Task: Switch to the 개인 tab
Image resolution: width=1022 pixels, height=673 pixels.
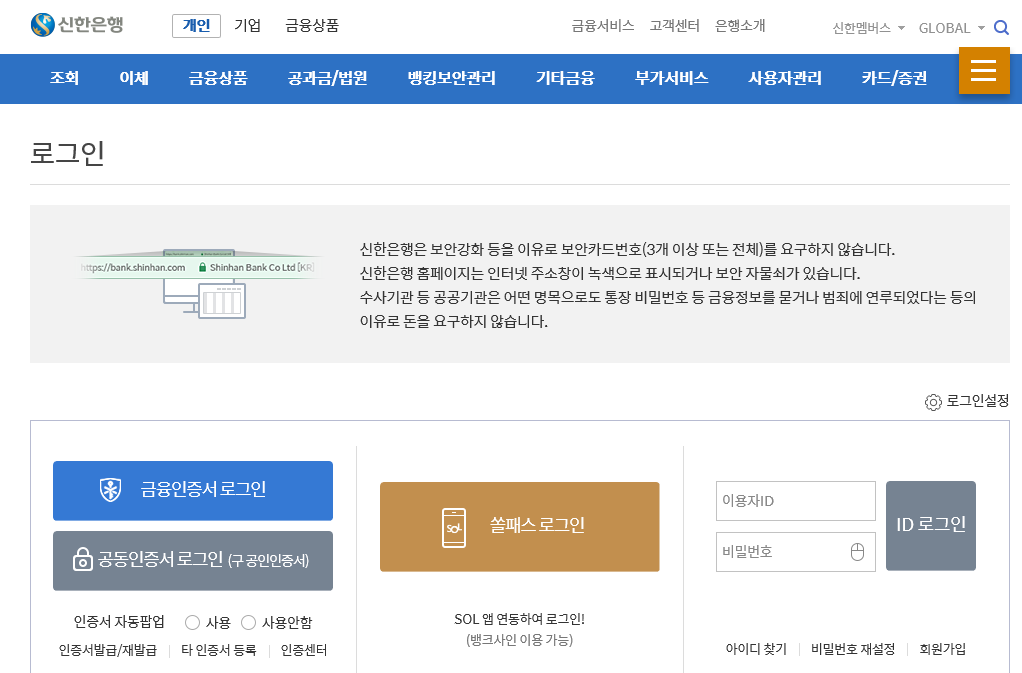Action: click(196, 25)
